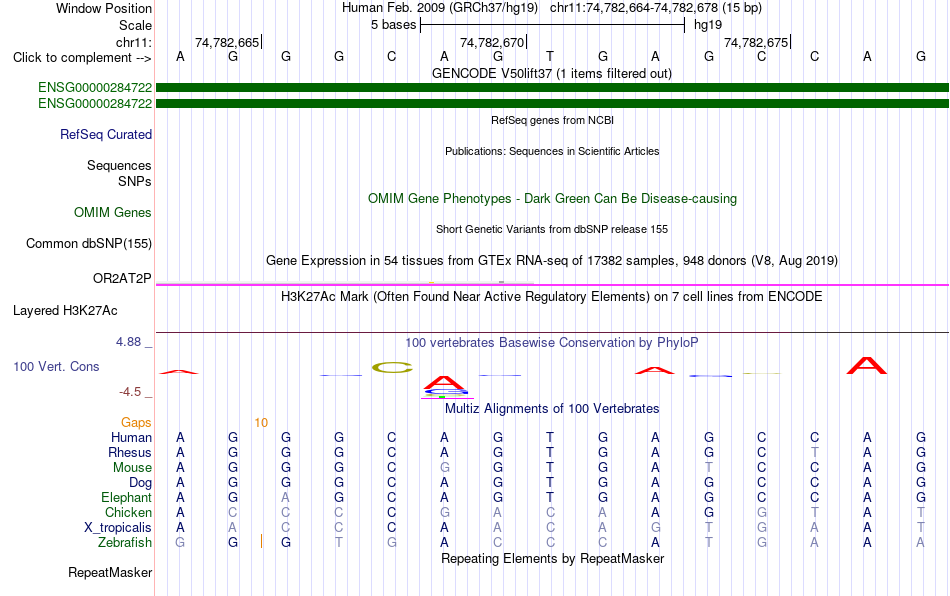Click 'Basewise Conservation by PhyloP' title
This screenshot has width=950, height=596.
552,342
